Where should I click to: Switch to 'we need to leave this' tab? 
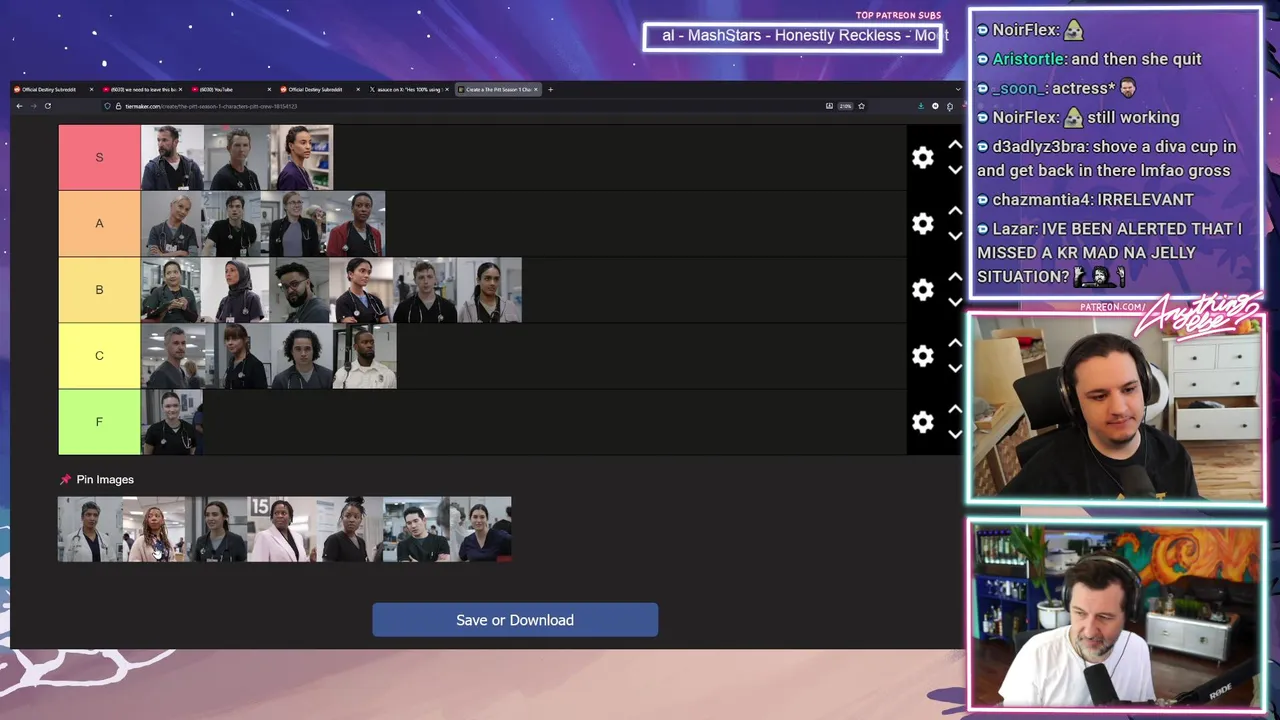coord(143,89)
